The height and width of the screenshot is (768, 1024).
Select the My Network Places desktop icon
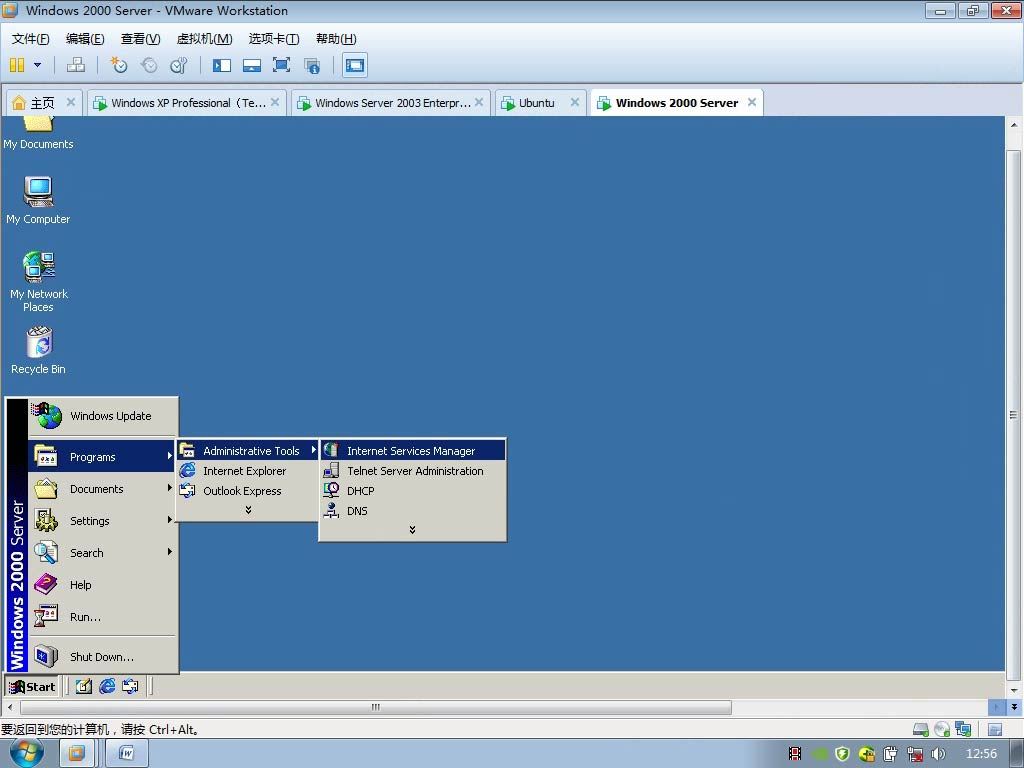coord(39,281)
